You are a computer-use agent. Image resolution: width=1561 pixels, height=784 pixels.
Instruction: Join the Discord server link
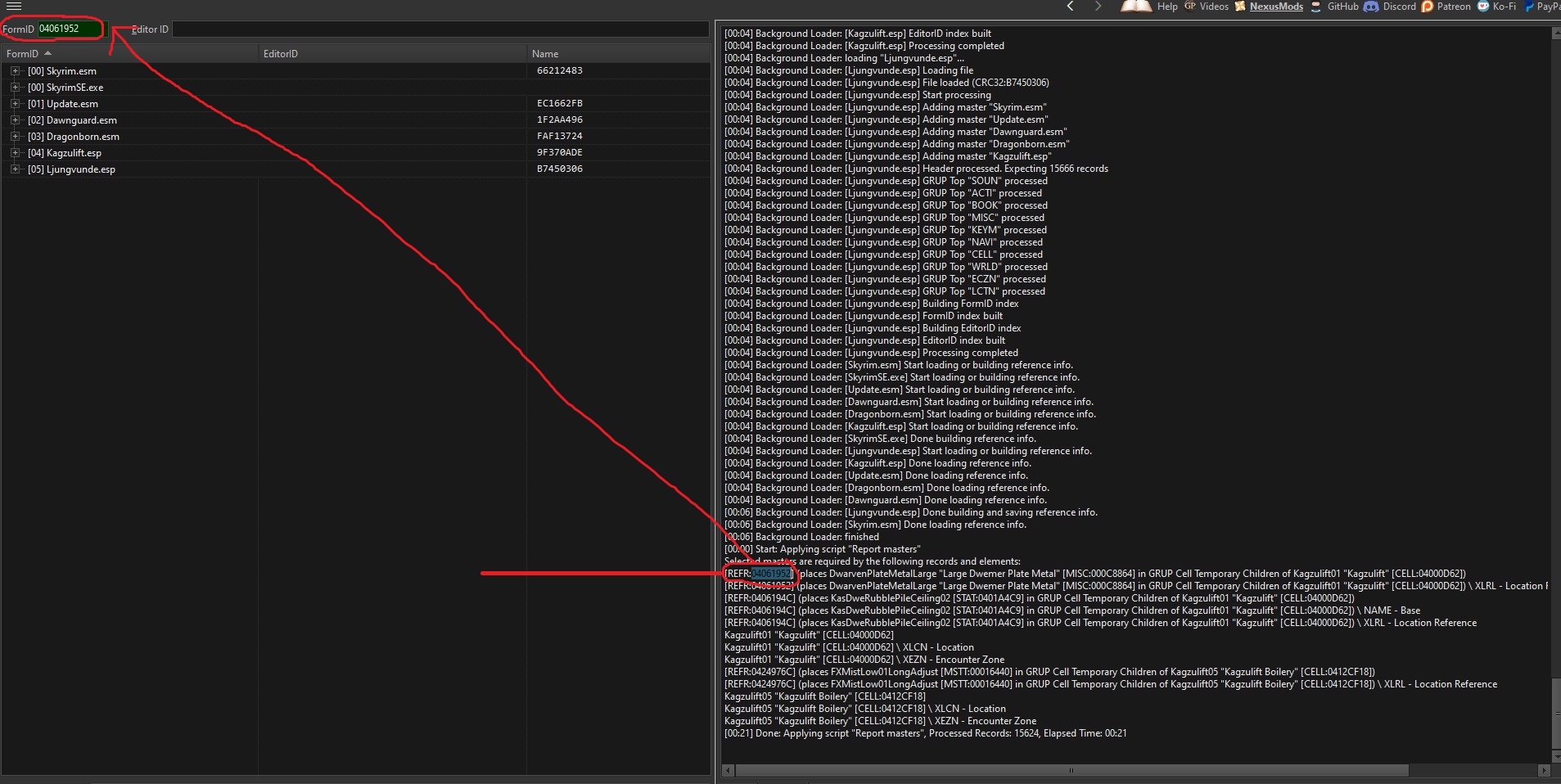tap(1390, 6)
